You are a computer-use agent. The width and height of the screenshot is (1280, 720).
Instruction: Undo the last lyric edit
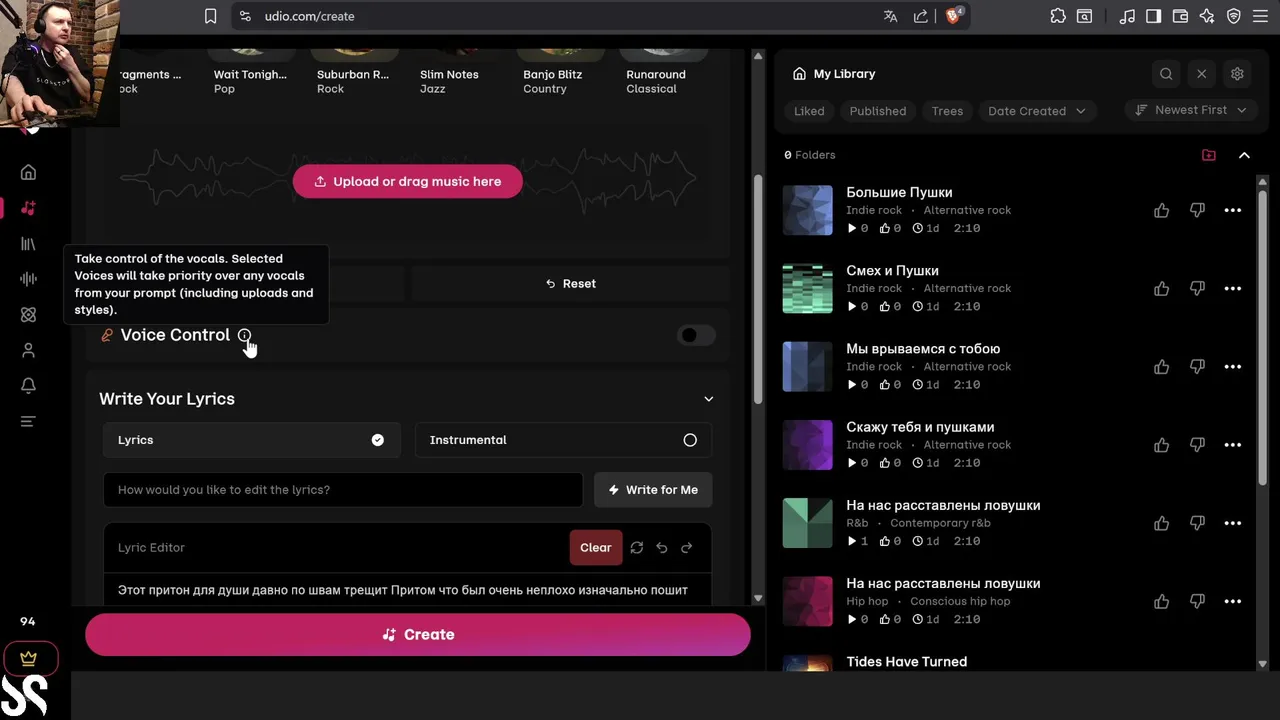661,547
